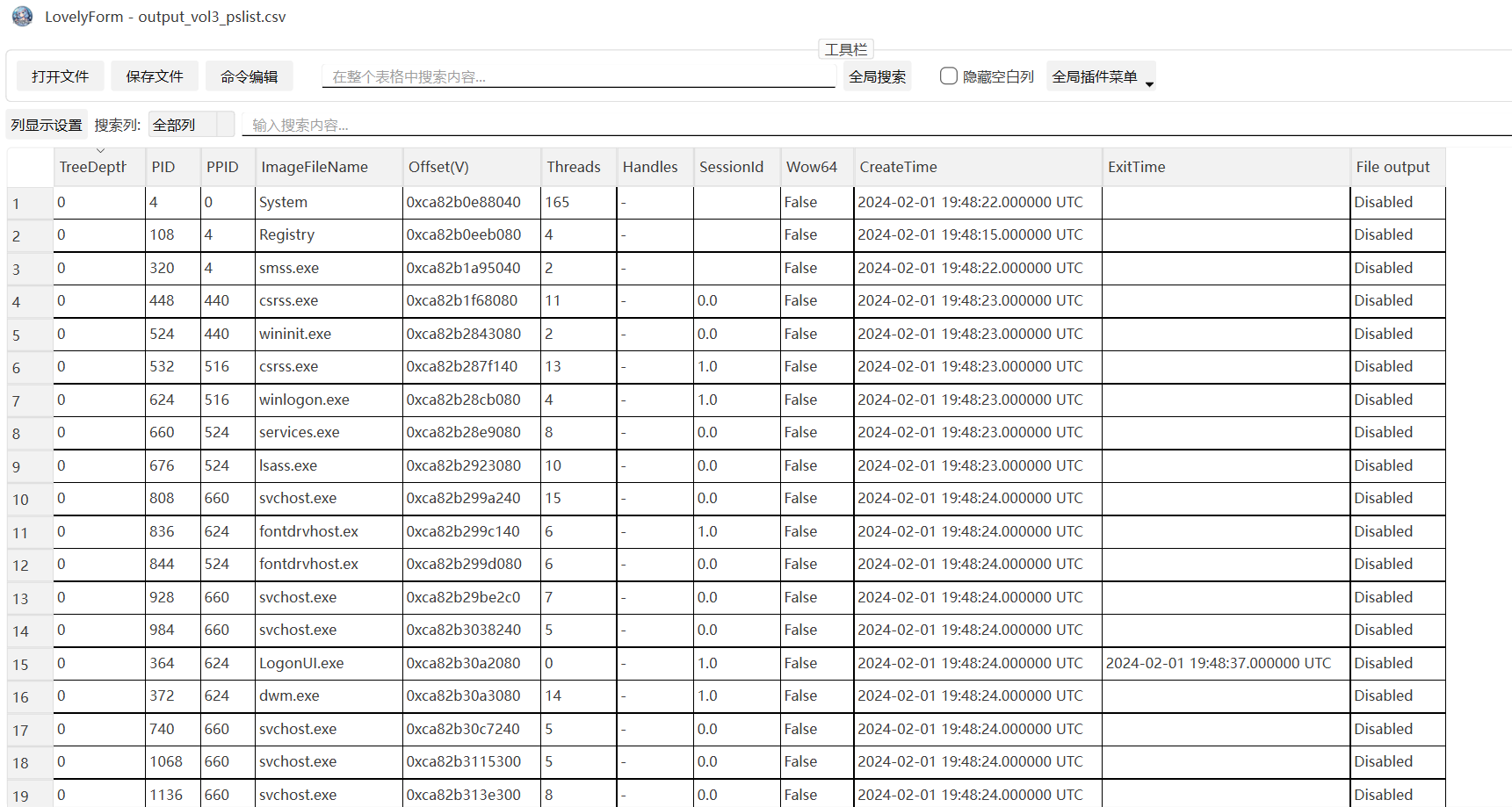Click the ExitTime column header
The image size is (1512, 807).
(1226, 167)
